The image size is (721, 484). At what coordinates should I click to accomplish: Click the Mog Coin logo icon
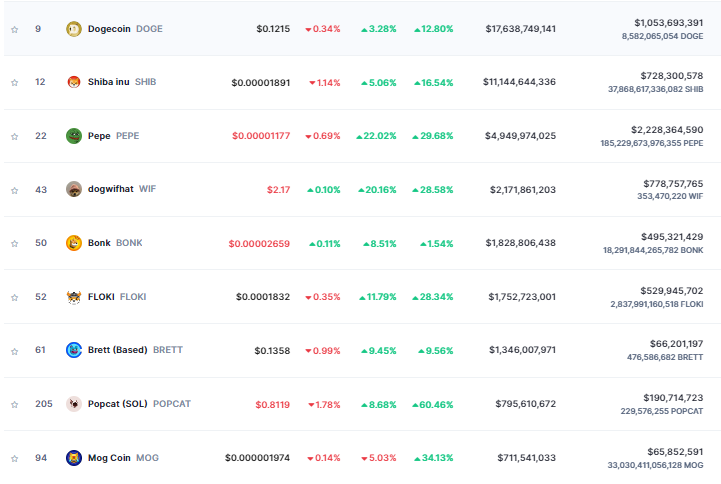pos(74,458)
